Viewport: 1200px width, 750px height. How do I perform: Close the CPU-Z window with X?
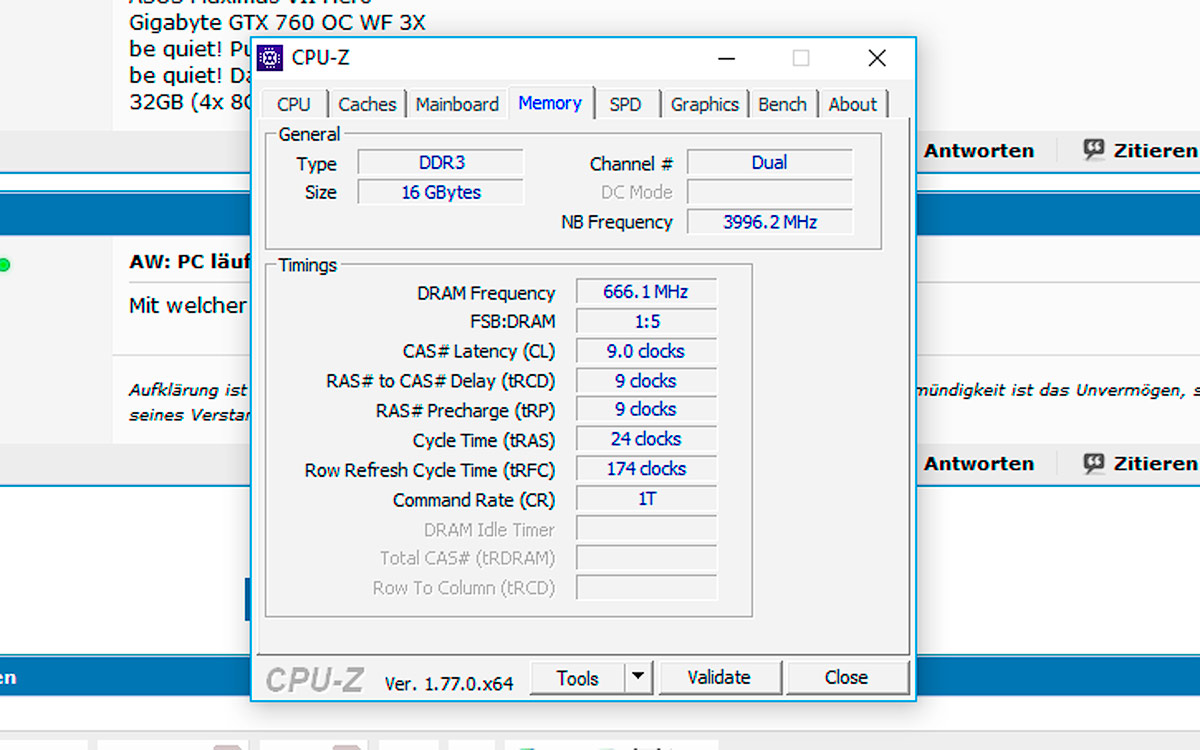tap(877, 58)
